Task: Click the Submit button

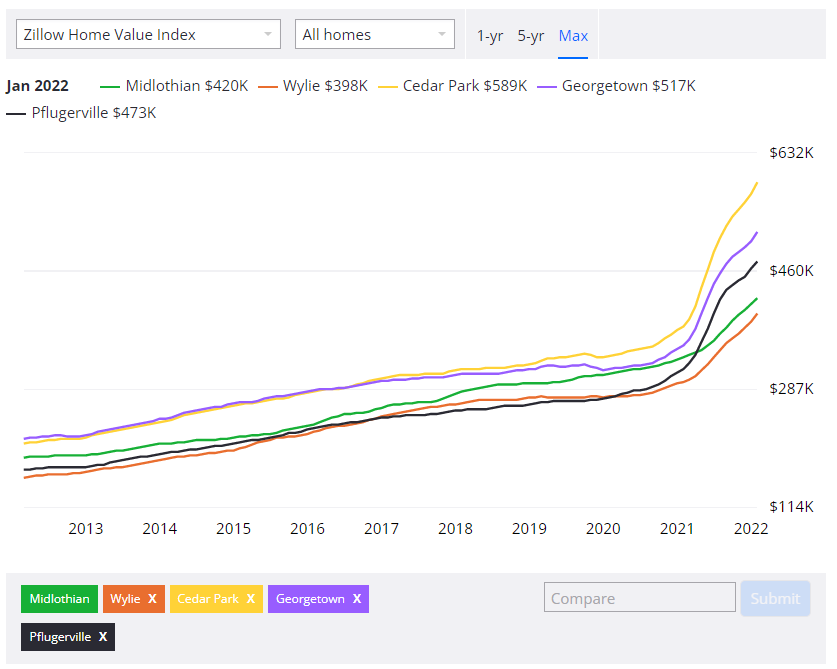Action: (x=775, y=598)
